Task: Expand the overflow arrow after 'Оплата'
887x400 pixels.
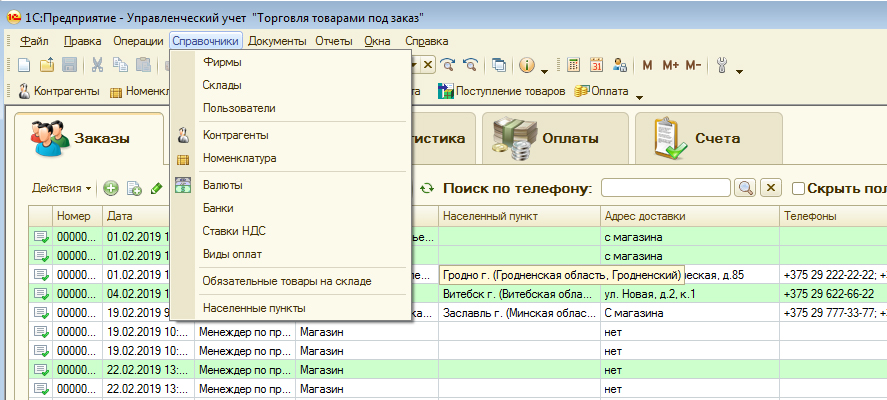Action: coord(639,96)
